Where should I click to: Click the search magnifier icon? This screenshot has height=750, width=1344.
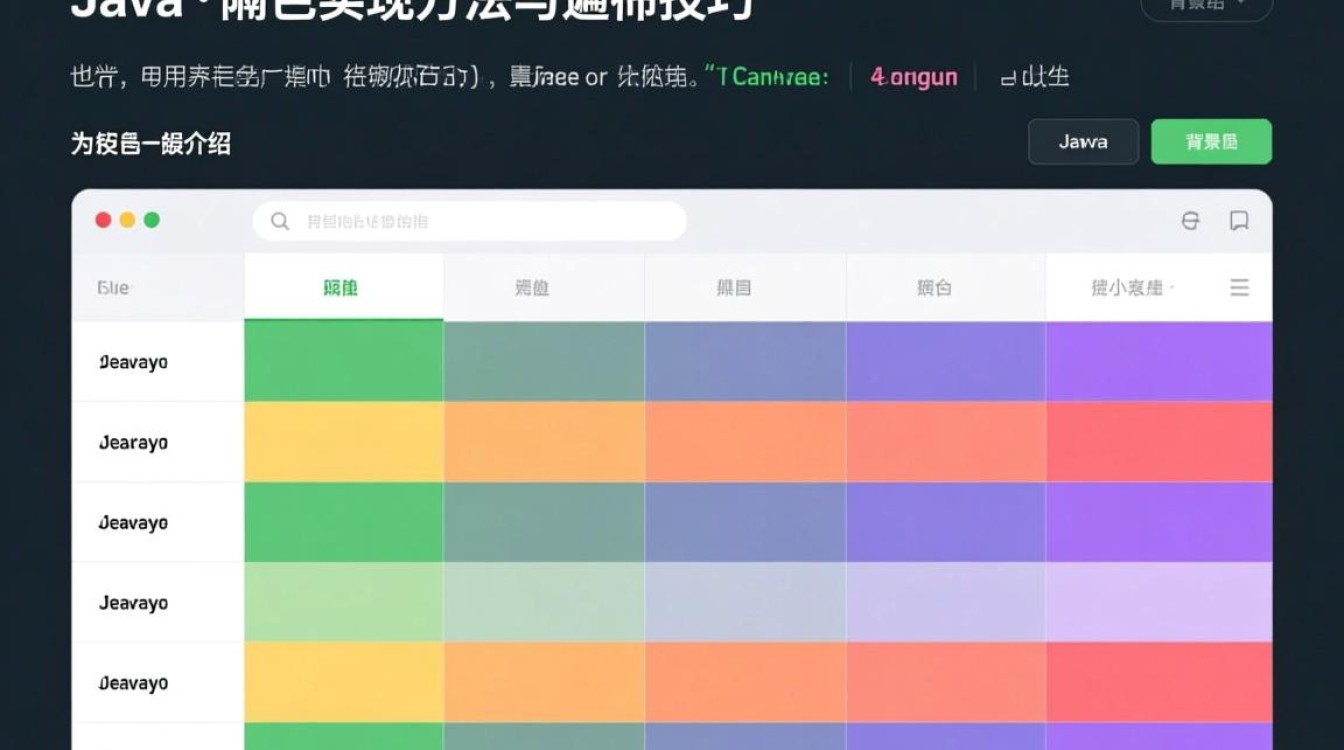click(x=279, y=221)
